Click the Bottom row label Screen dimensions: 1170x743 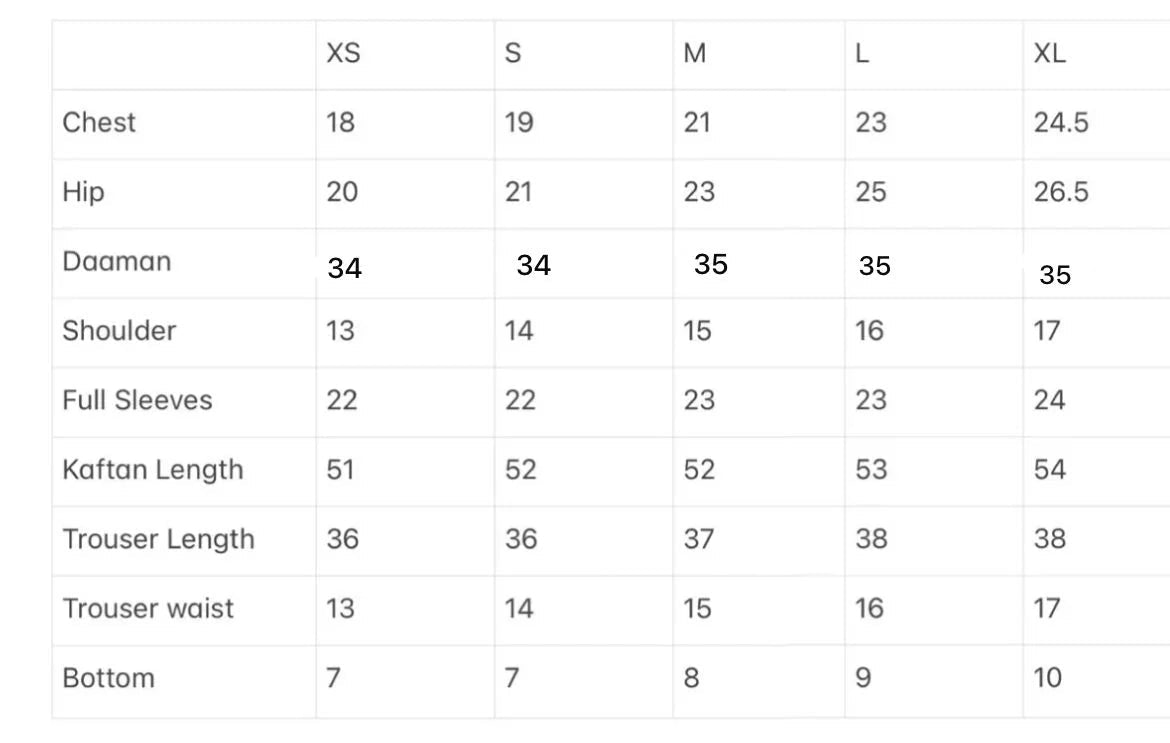click(x=108, y=677)
